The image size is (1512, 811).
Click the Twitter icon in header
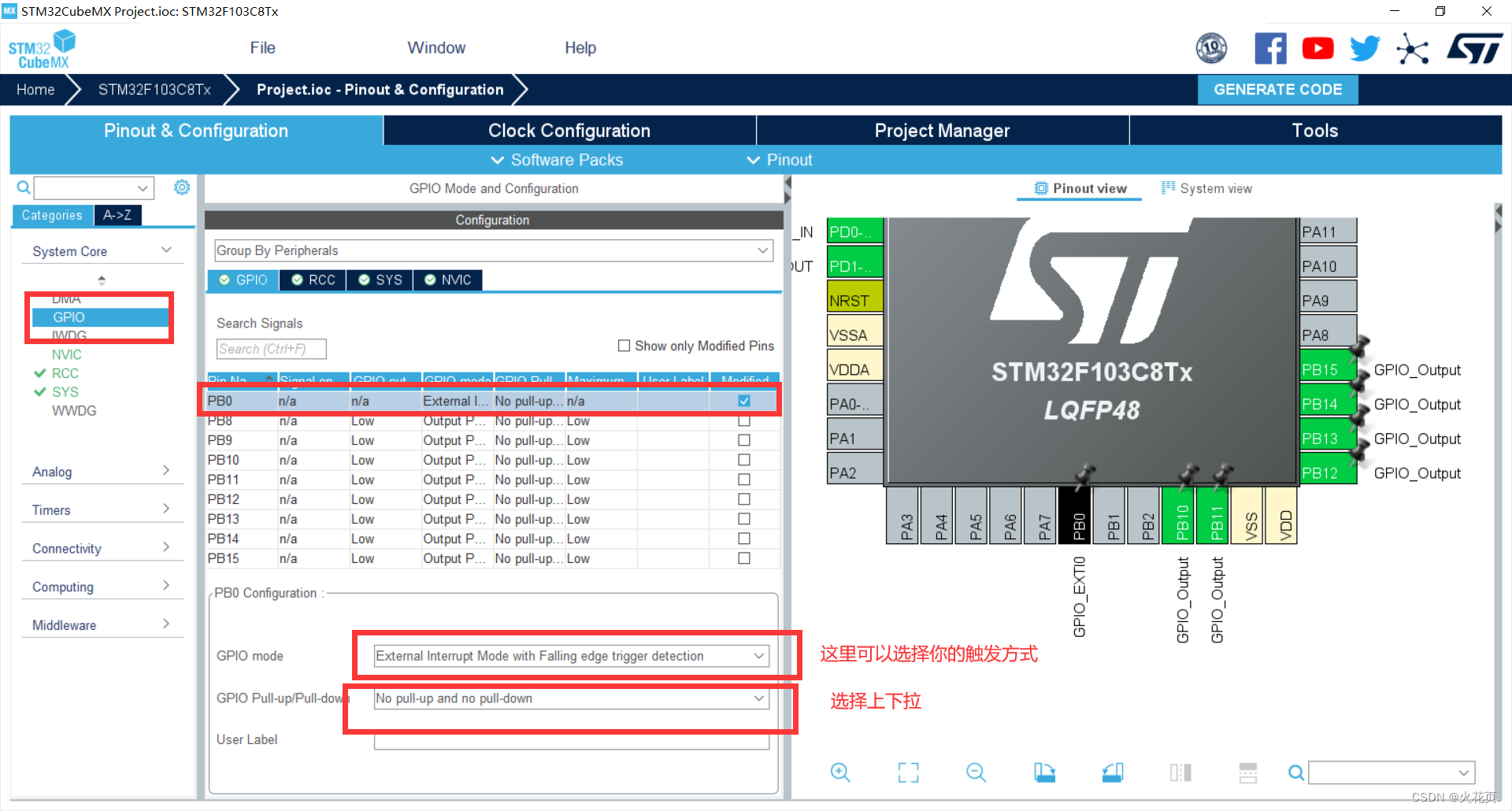(1365, 47)
